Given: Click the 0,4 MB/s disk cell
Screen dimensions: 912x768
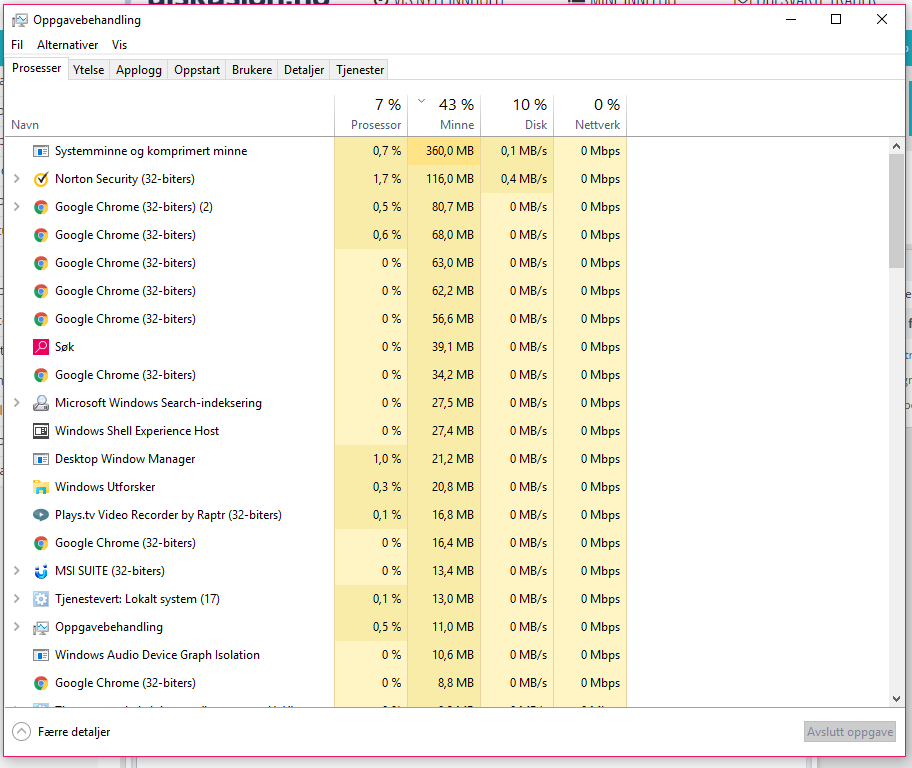Looking at the screenshot, I should [x=517, y=179].
